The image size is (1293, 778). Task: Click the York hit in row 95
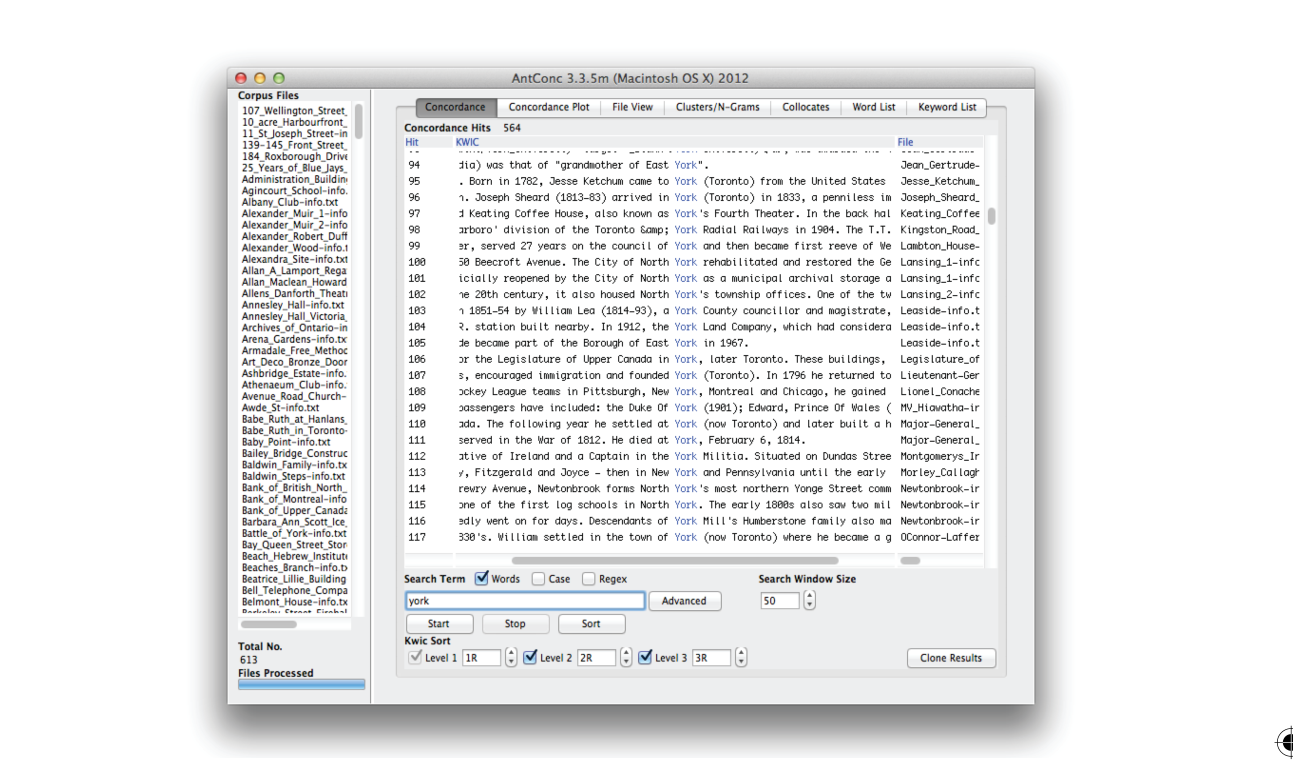pos(685,181)
